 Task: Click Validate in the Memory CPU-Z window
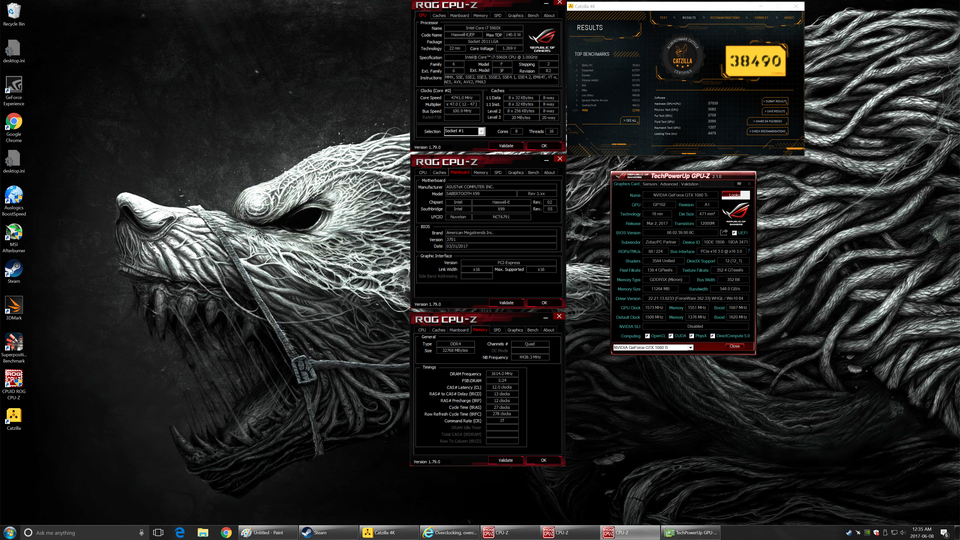click(x=506, y=460)
